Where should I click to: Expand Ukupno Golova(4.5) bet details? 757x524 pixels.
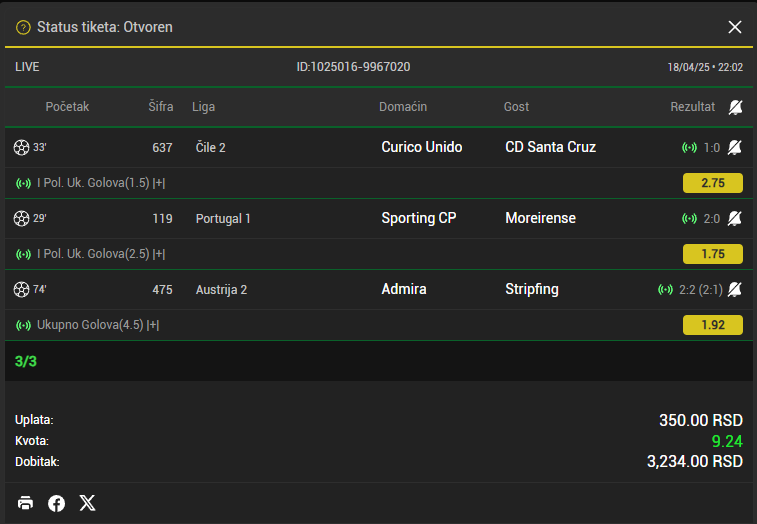point(153,325)
